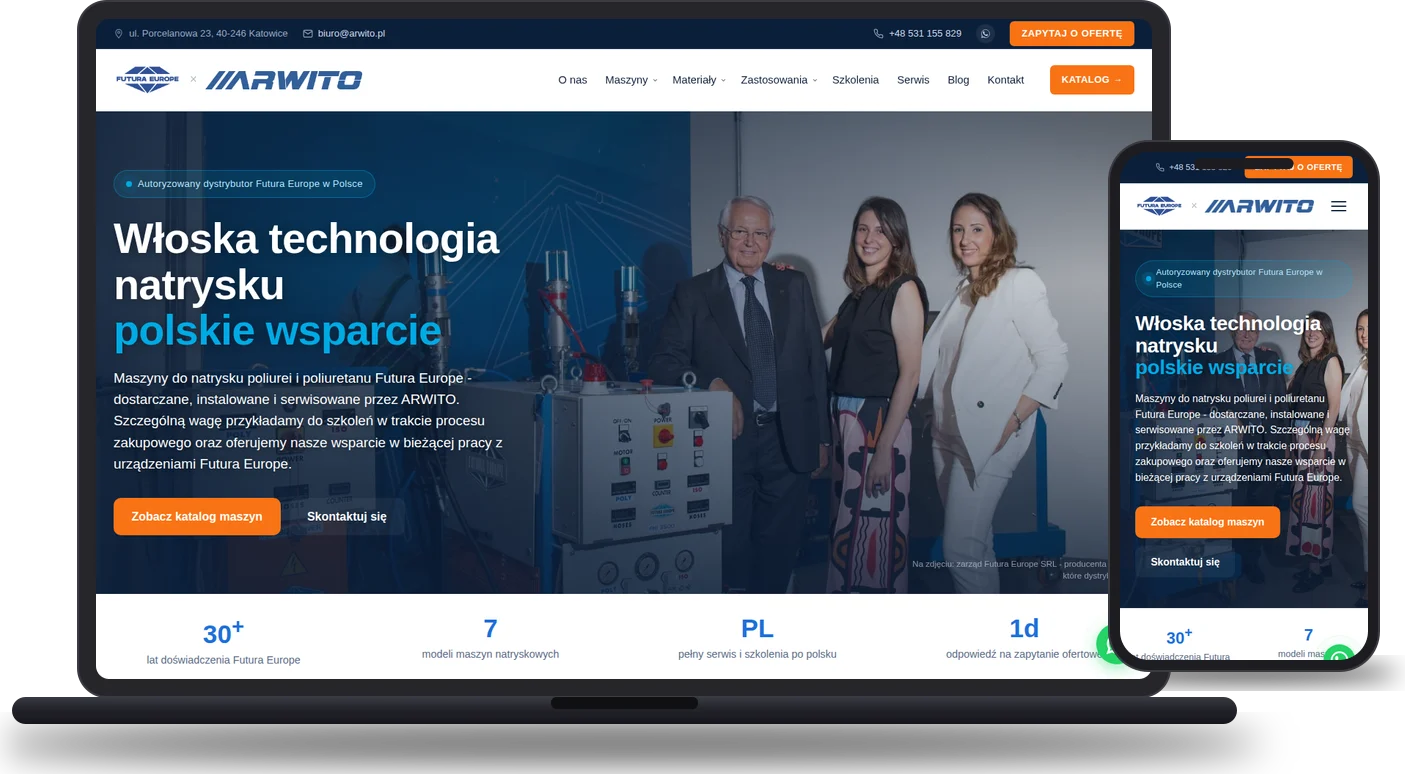Open the Serwis menu item
The width and height of the screenshot is (1405, 774).
[913, 80]
